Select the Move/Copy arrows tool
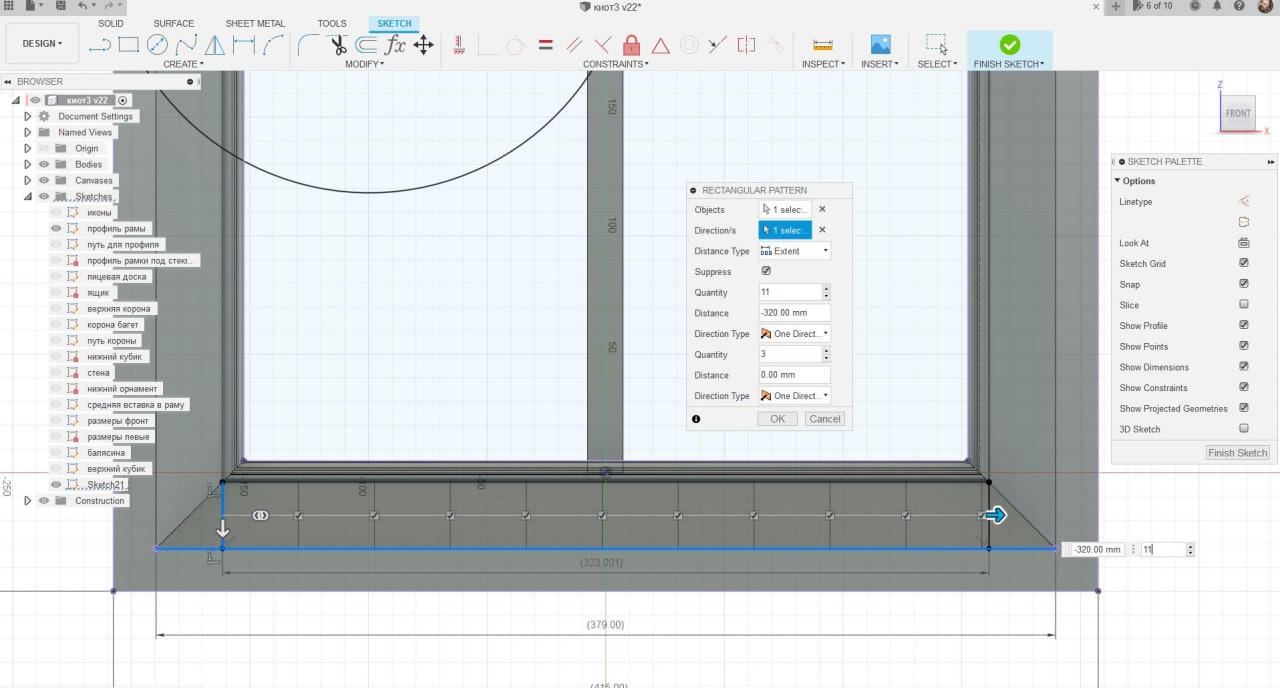The width and height of the screenshot is (1280, 688). point(424,44)
